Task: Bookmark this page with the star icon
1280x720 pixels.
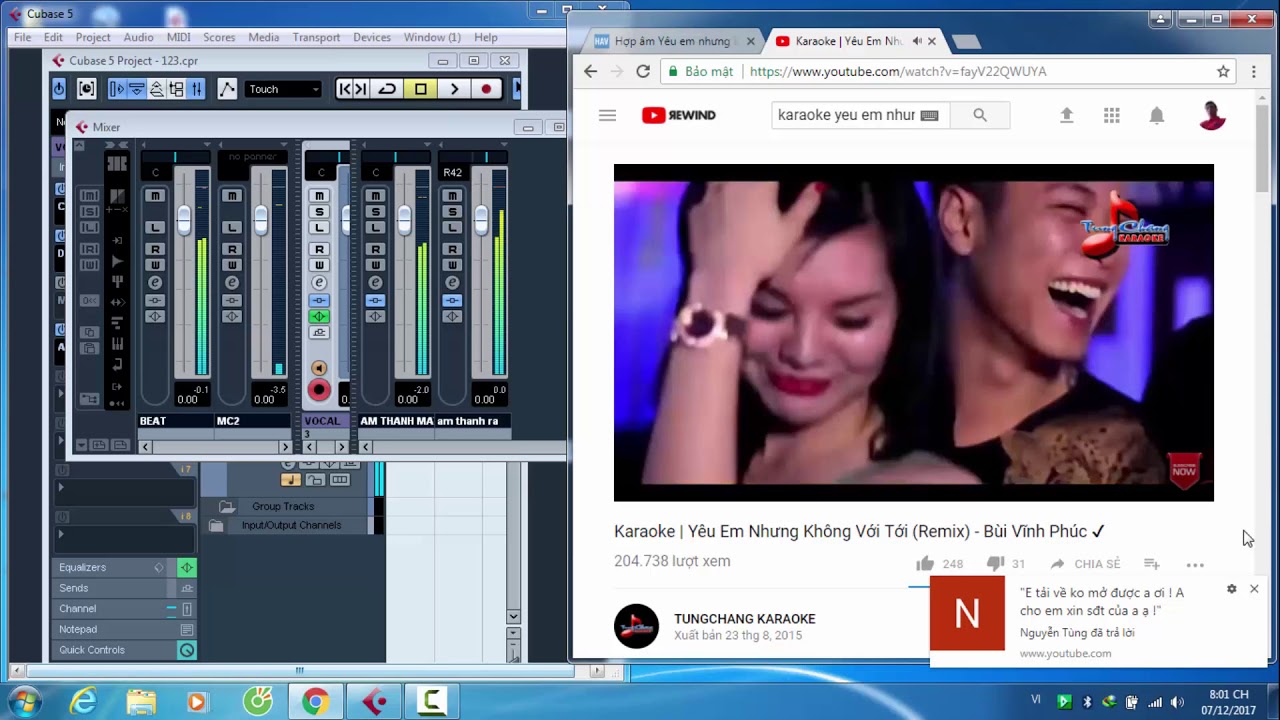Action: pos(1223,71)
